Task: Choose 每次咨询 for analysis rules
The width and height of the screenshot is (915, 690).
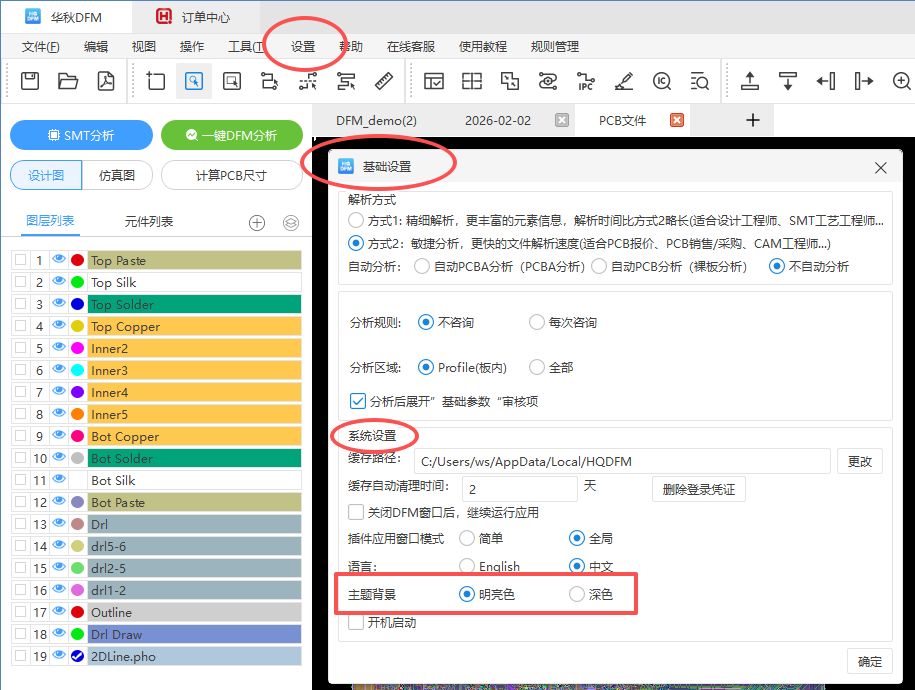Action: point(536,322)
